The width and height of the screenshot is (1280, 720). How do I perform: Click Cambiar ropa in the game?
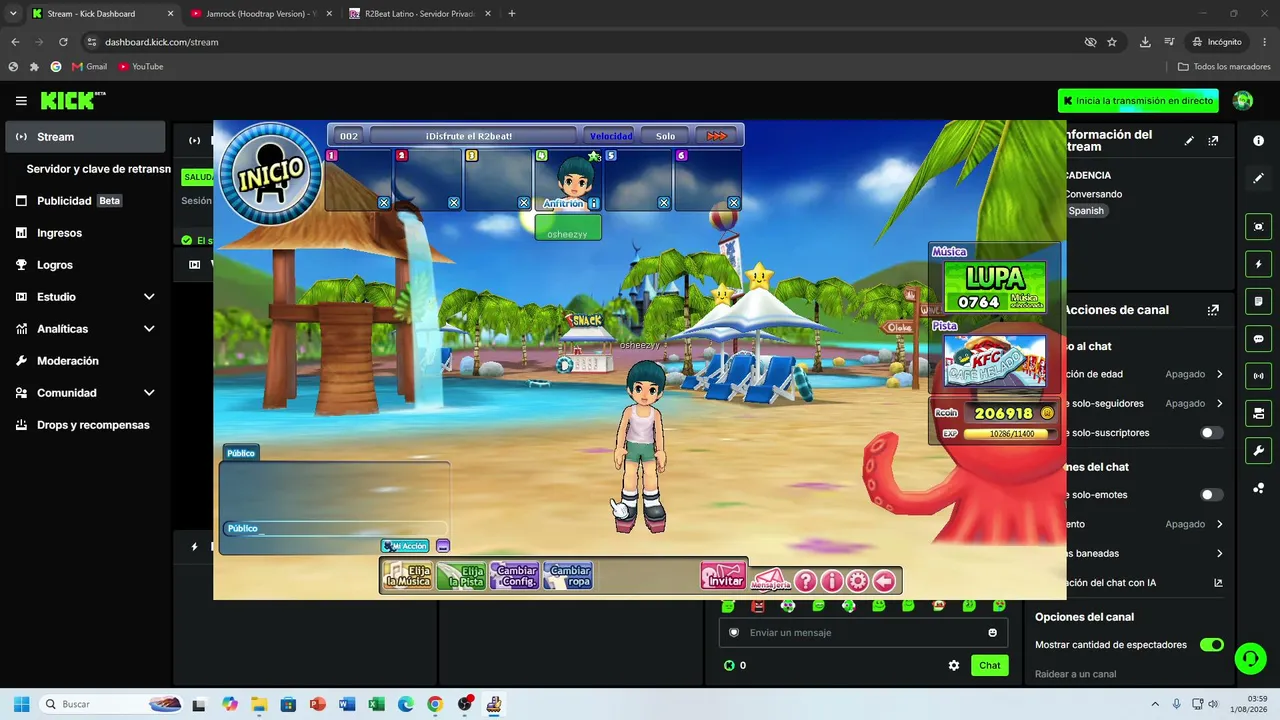pos(568,576)
